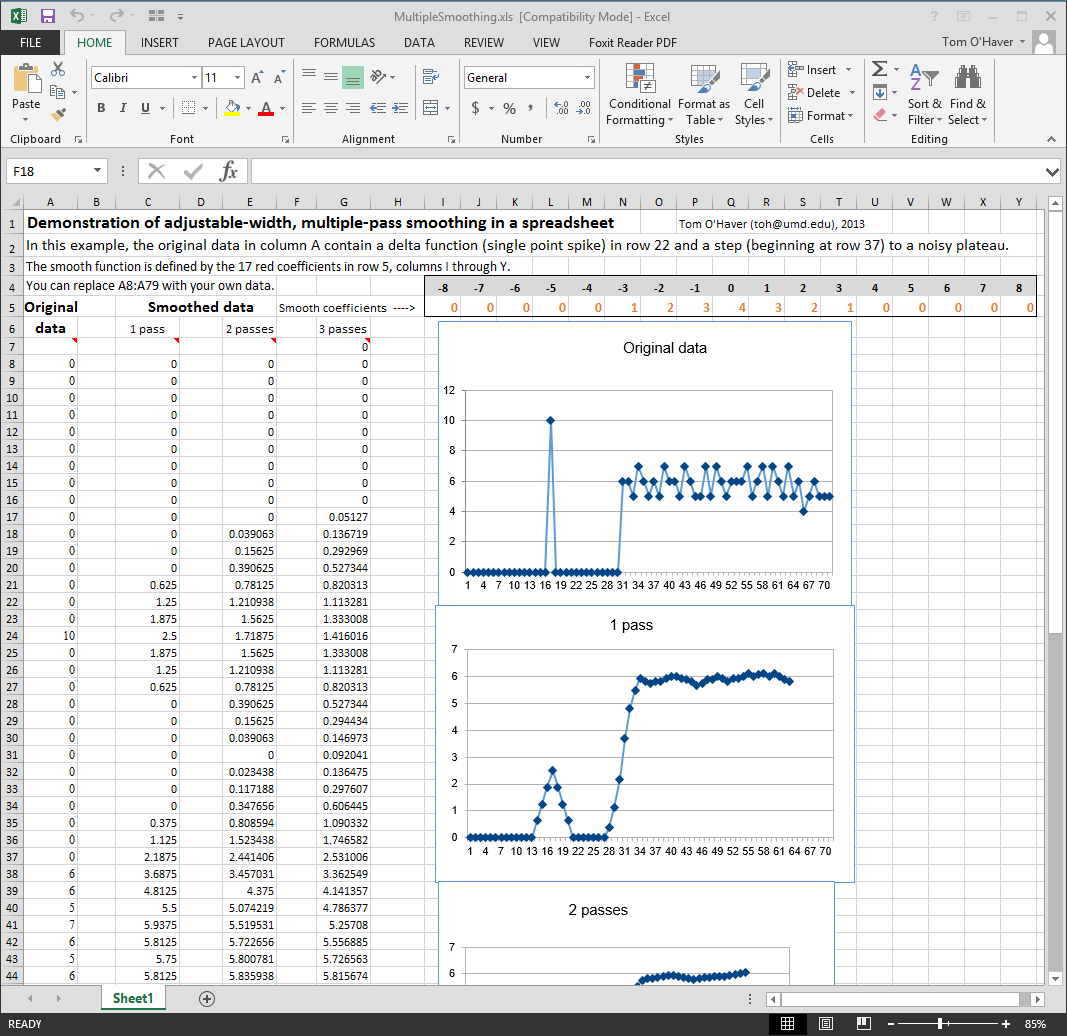Click the zoom slider in status bar

tap(941, 1024)
